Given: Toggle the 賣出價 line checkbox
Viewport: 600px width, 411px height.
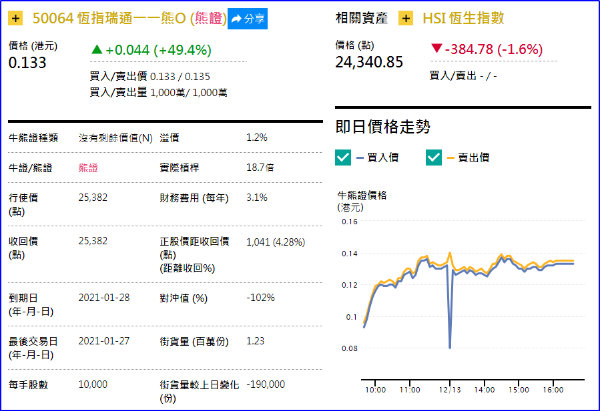Looking at the screenshot, I should 434,157.
